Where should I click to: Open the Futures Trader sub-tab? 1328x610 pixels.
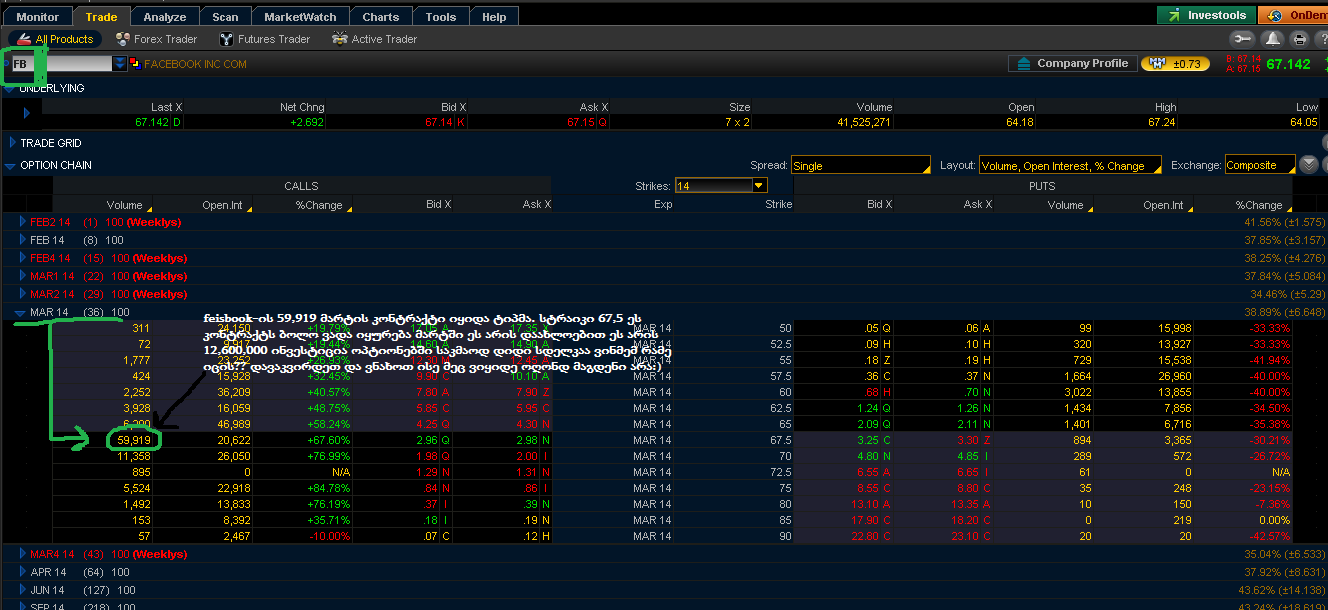coord(263,39)
